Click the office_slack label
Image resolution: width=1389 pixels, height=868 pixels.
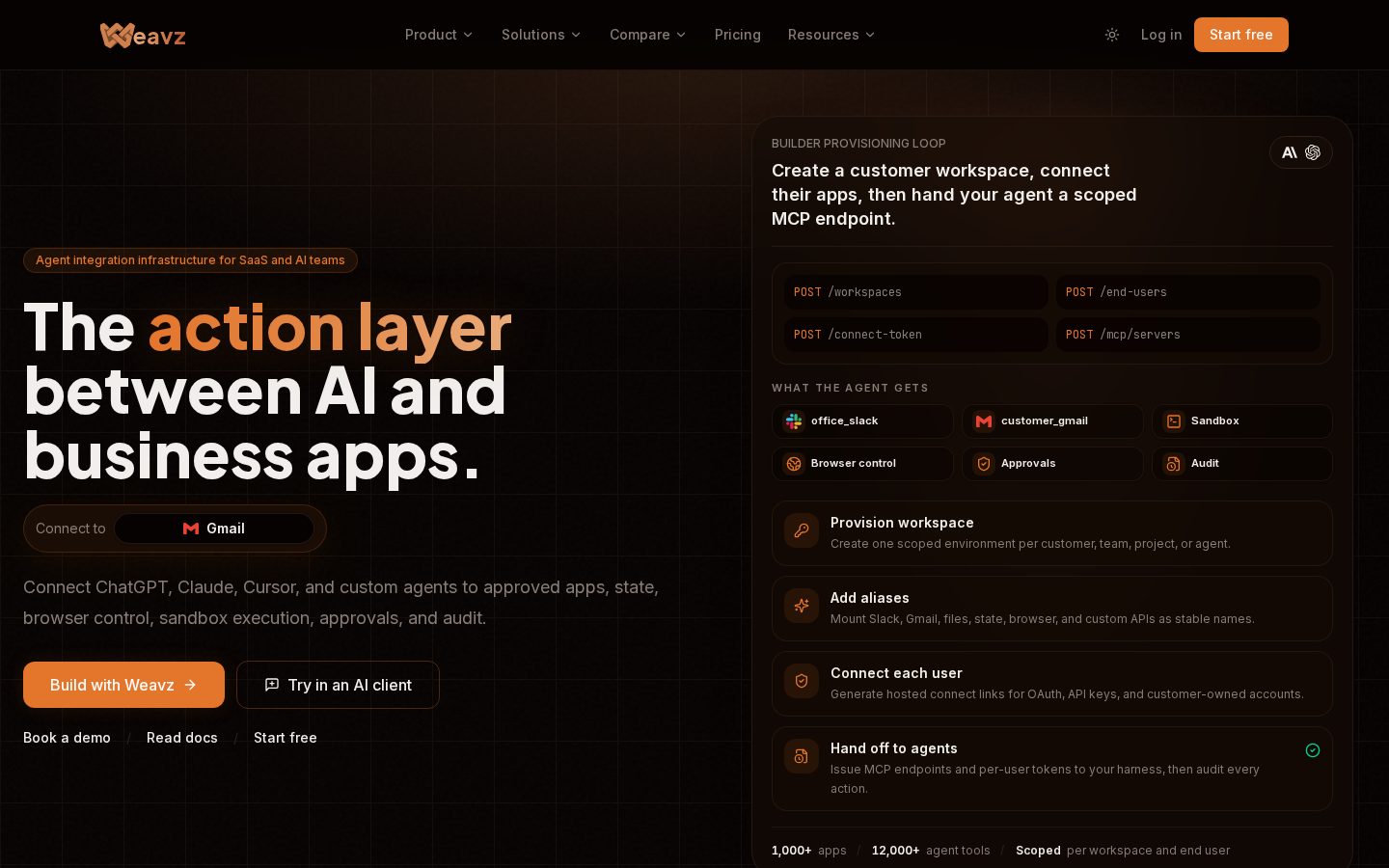coord(844,421)
